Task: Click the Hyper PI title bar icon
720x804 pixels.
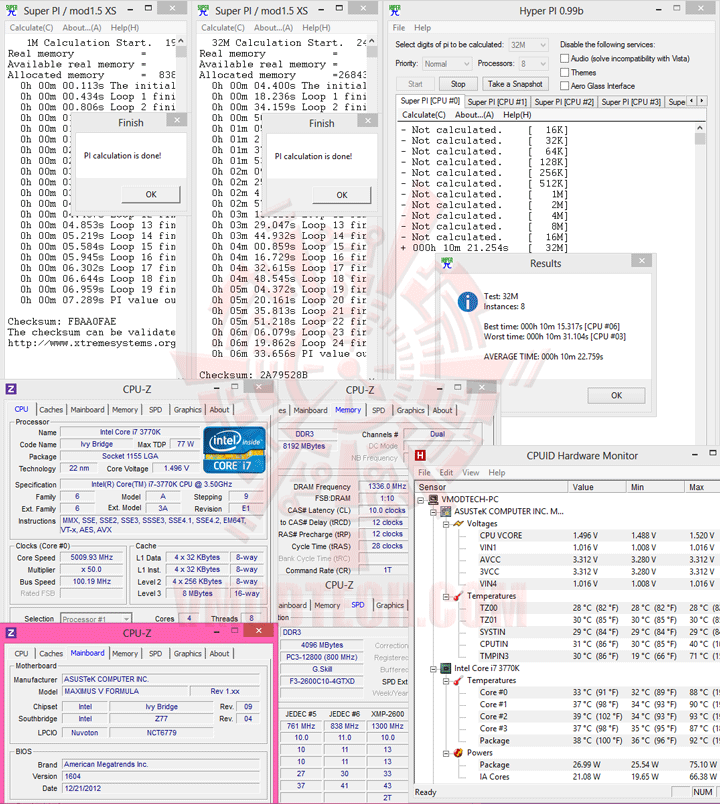Action: pos(395,10)
